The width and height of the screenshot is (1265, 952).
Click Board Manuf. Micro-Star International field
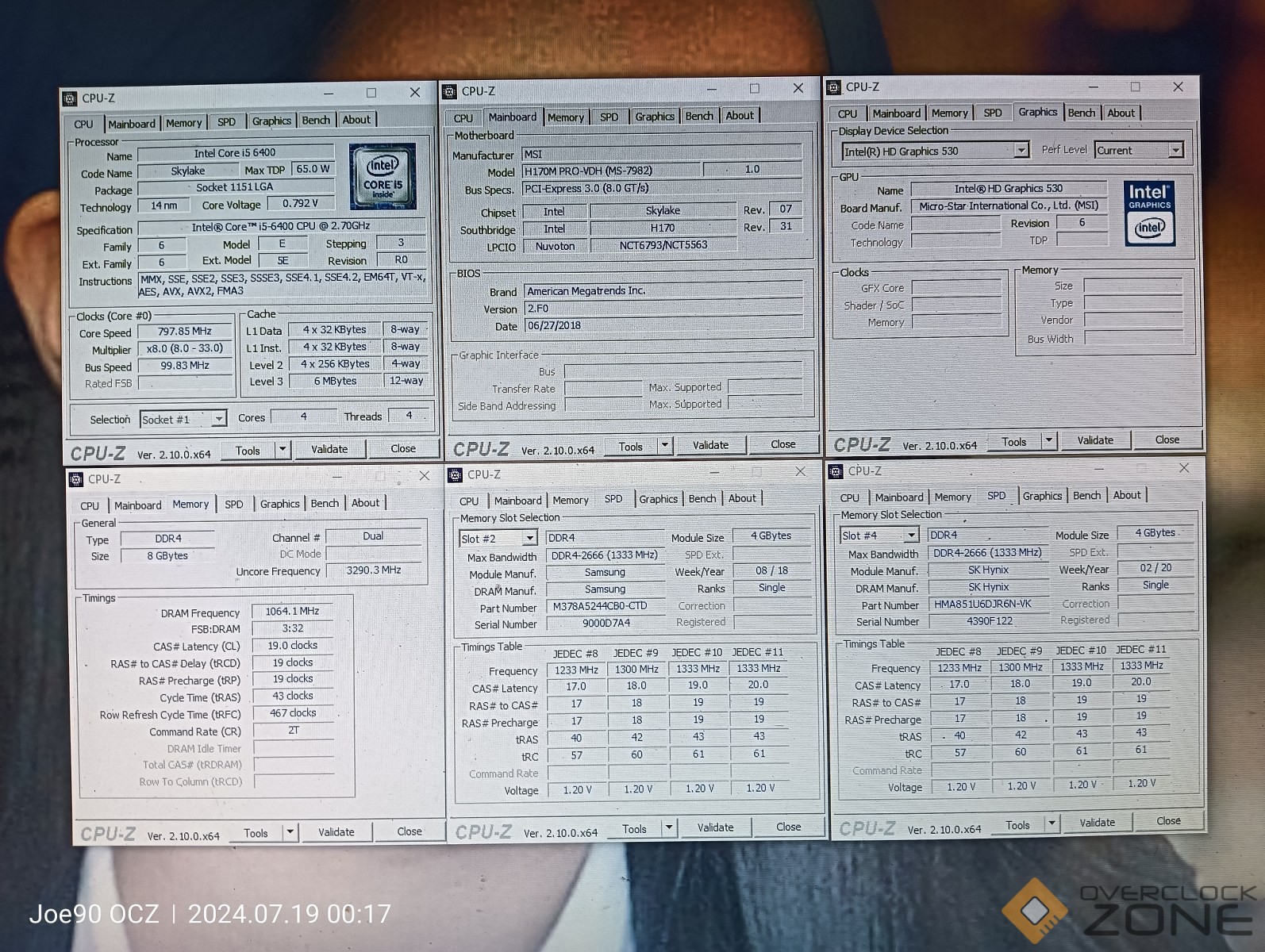coord(1009,205)
